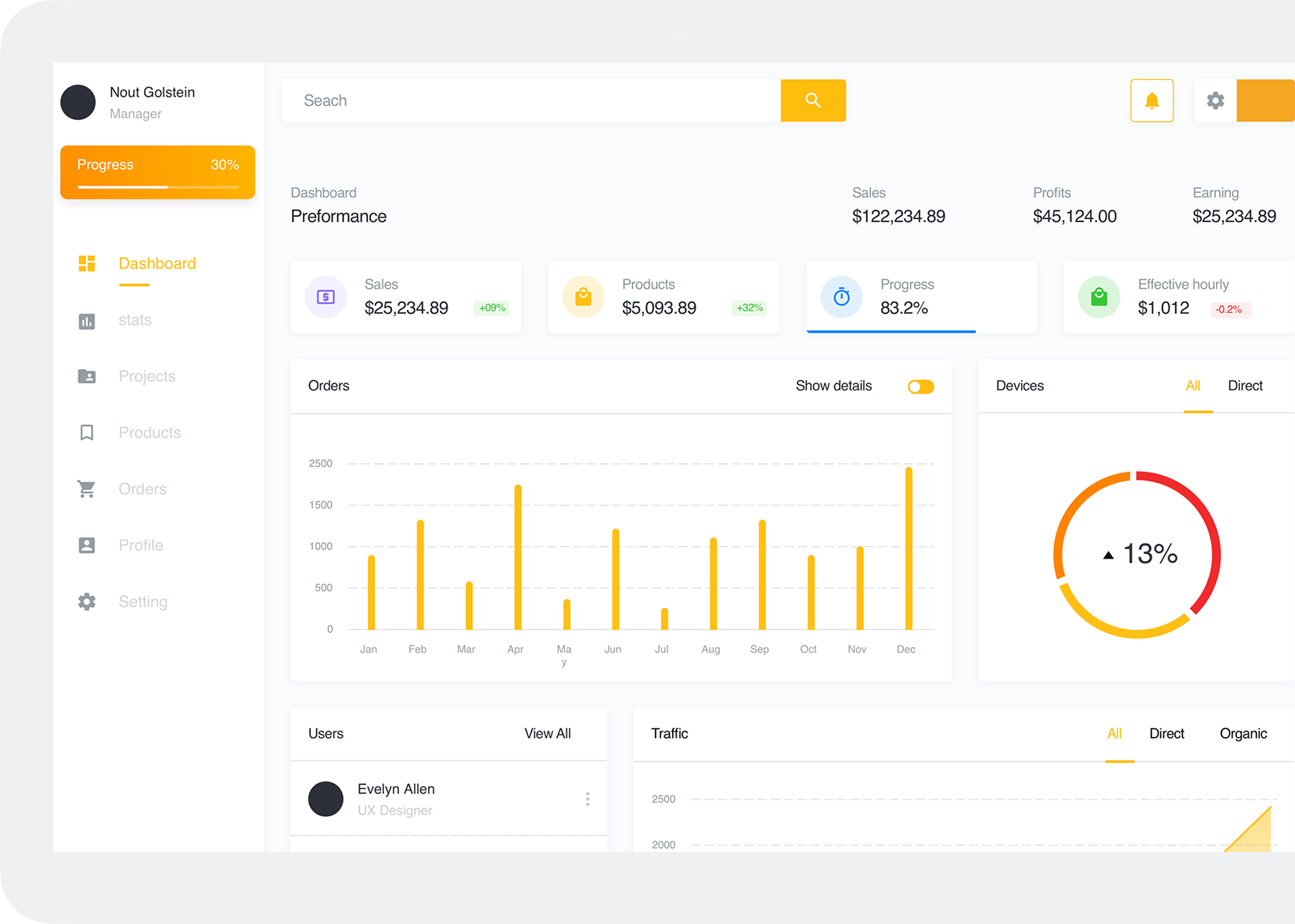Click the Projects folder icon in sidebar
Image resolution: width=1295 pixels, height=924 pixels.
(87, 376)
